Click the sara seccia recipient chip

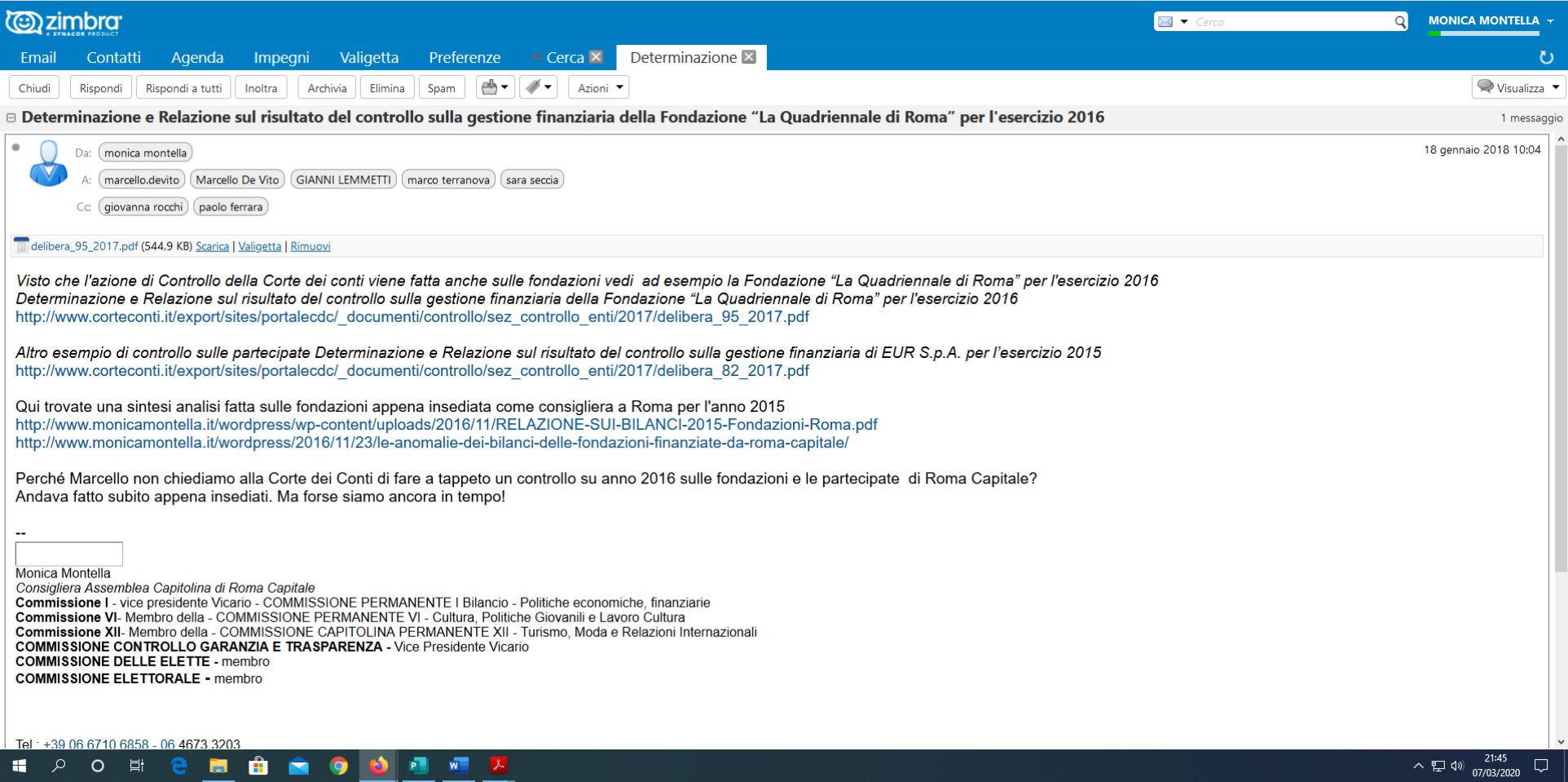click(532, 179)
